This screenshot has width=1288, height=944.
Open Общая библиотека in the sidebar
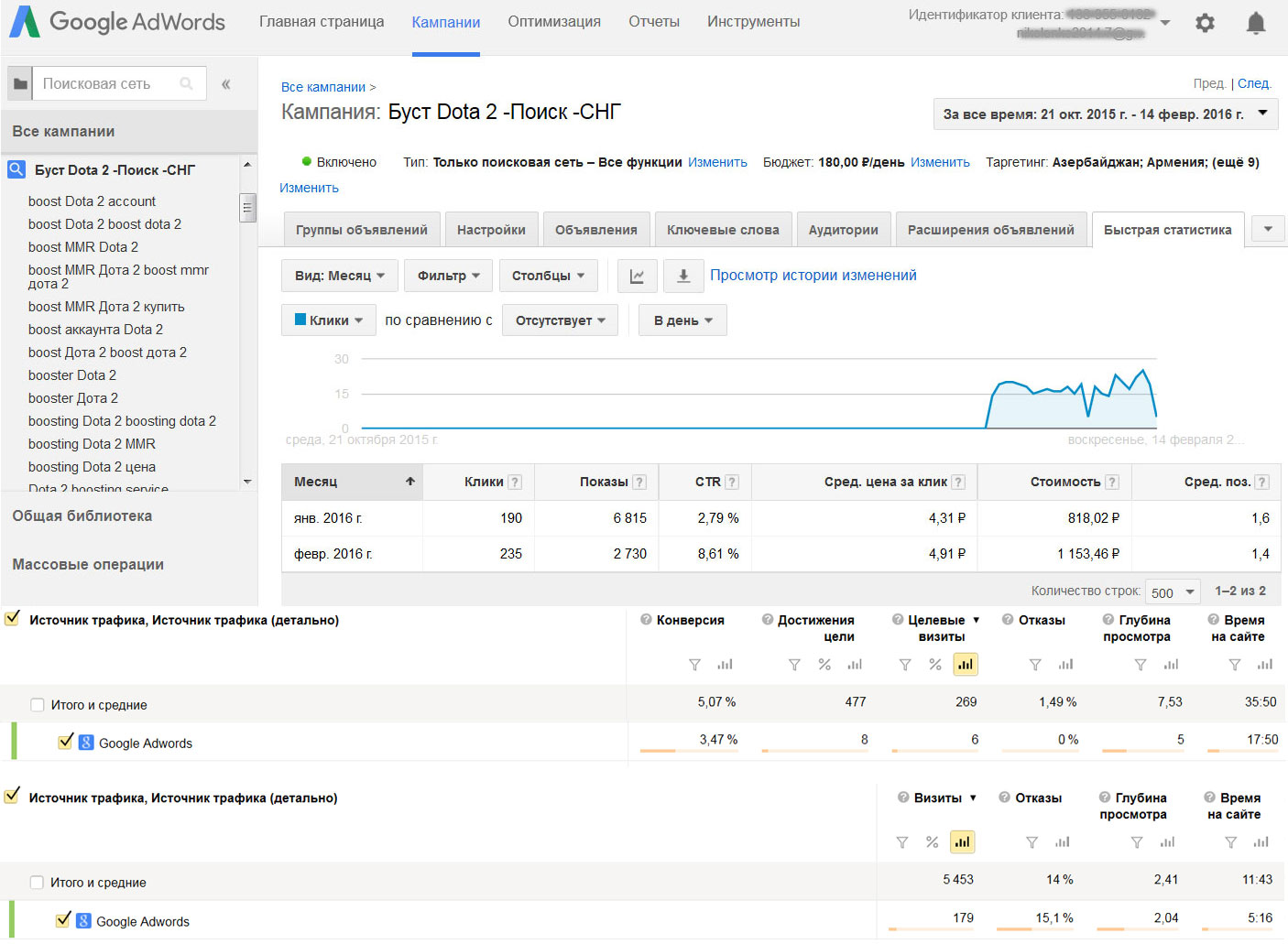pos(82,516)
